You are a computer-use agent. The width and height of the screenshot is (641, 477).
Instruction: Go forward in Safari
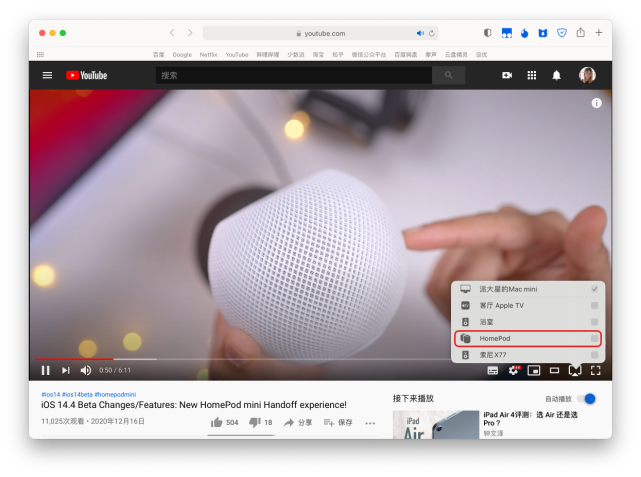click(190, 33)
